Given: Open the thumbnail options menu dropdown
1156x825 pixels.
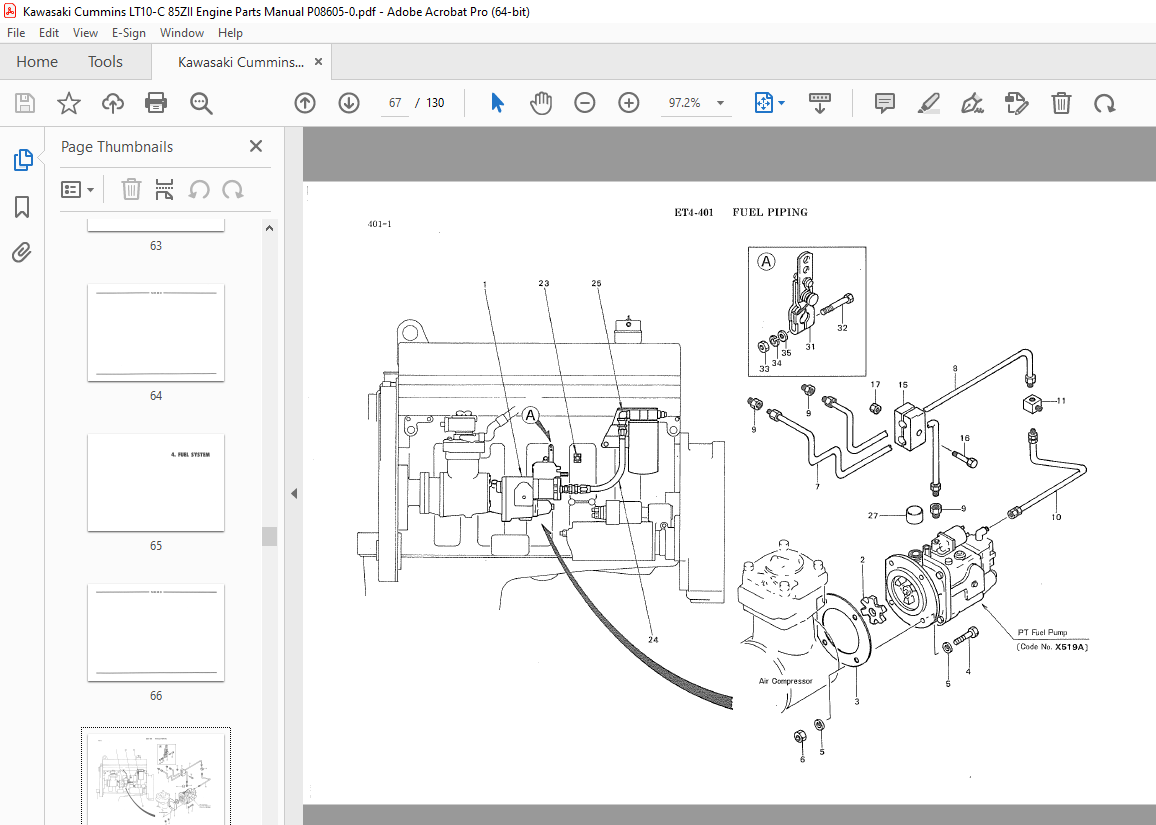Looking at the screenshot, I should pos(77,189).
